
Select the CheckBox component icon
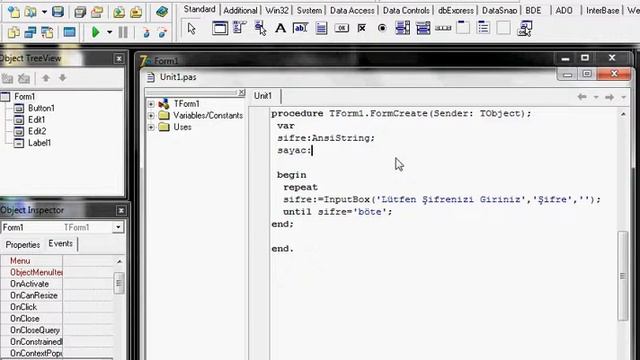point(362,28)
